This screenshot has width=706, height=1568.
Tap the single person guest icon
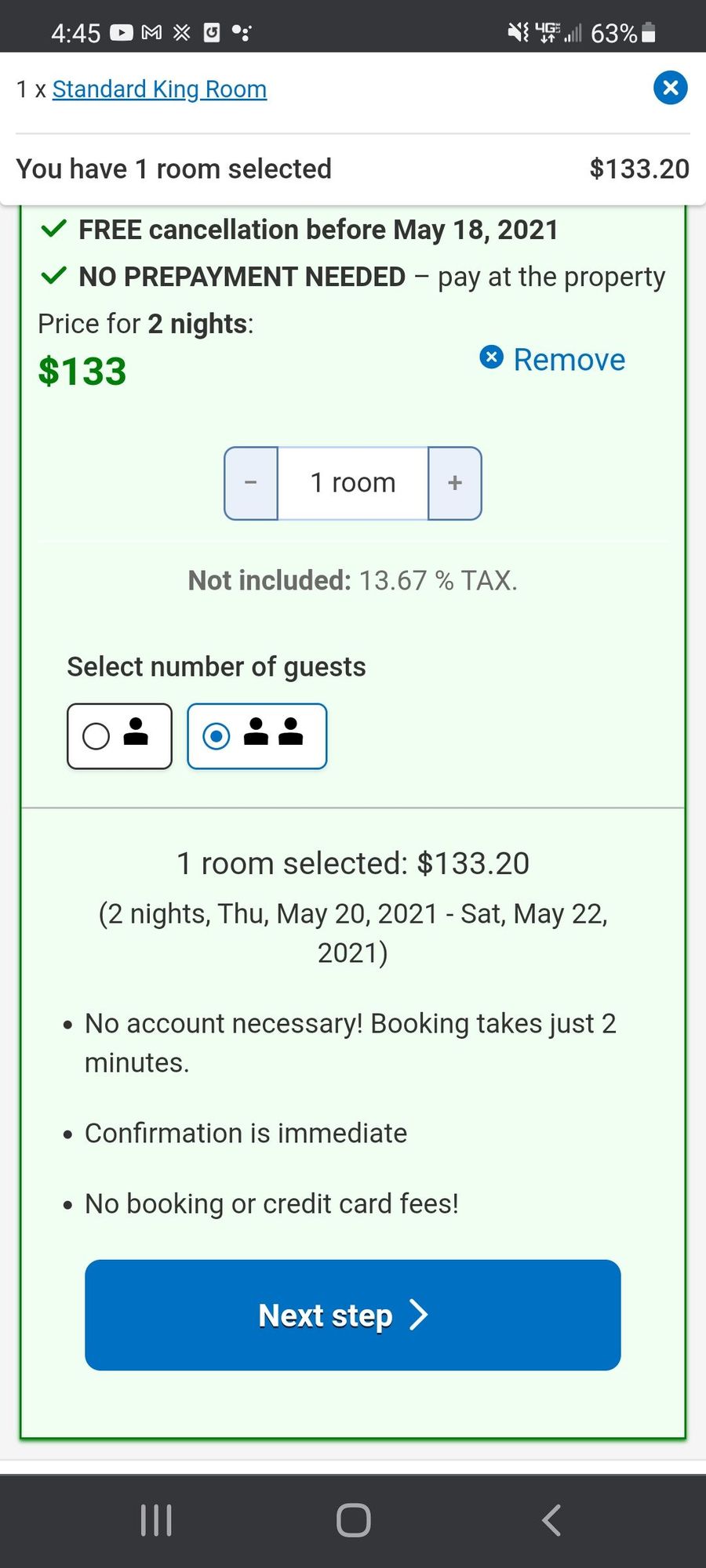coord(136,732)
